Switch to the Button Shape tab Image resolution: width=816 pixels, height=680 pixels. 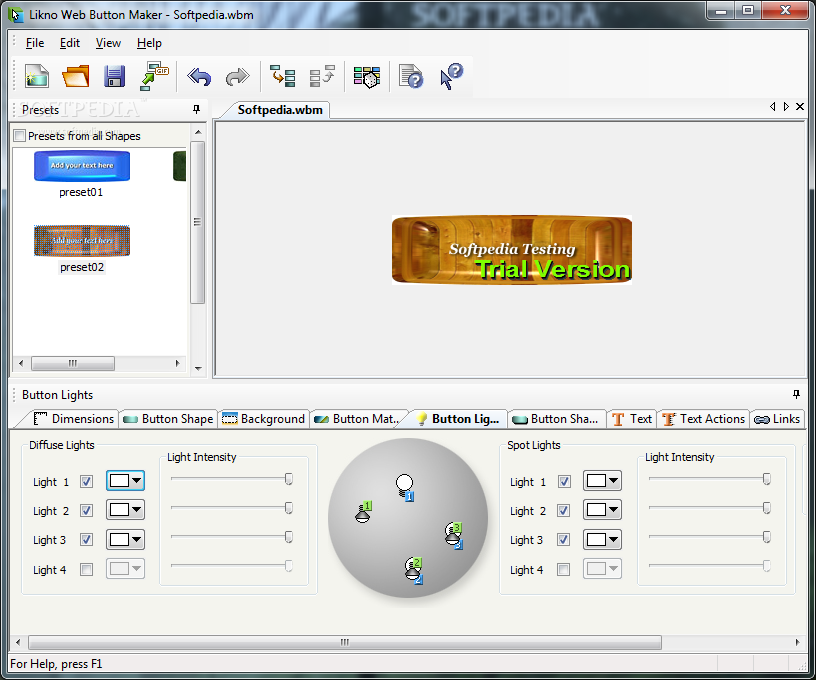tap(169, 419)
